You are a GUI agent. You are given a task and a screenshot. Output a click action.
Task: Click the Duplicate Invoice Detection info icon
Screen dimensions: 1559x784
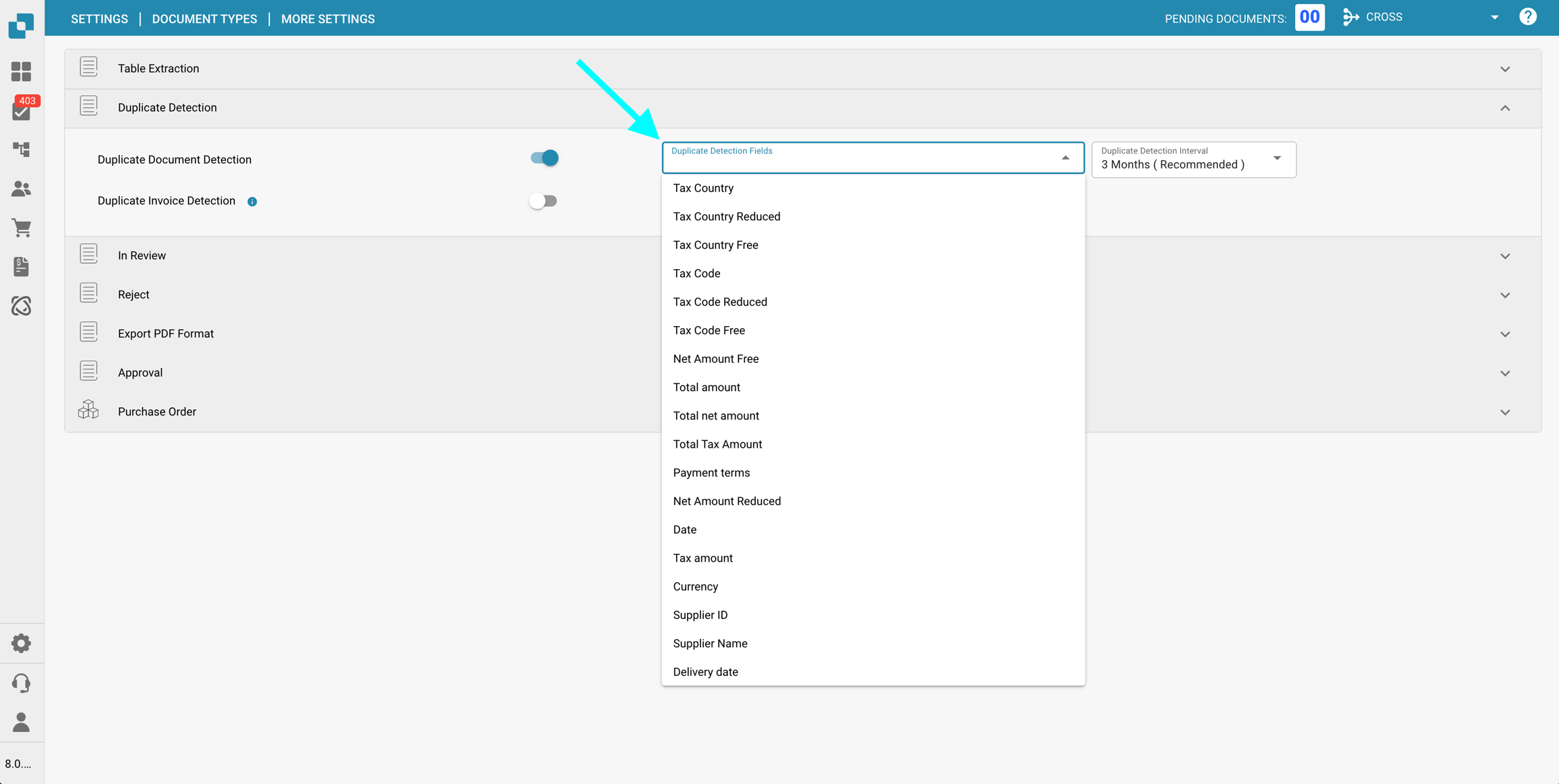252,202
